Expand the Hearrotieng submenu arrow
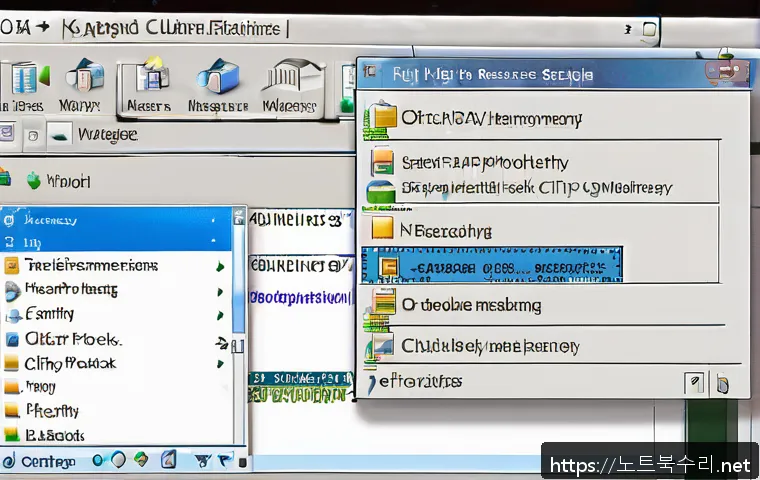Viewport: 760px width, 480px height. click(x=219, y=291)
